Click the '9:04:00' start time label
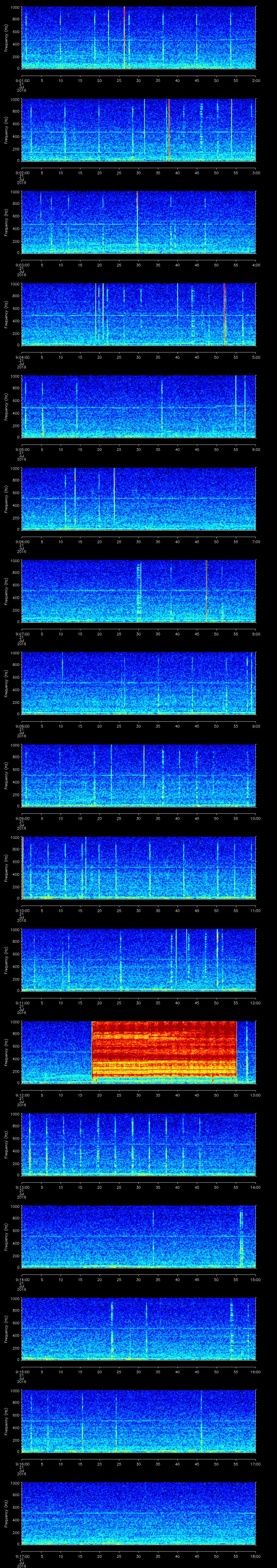This screenshot has height=1568, width=277. click(x=22, y=357)
